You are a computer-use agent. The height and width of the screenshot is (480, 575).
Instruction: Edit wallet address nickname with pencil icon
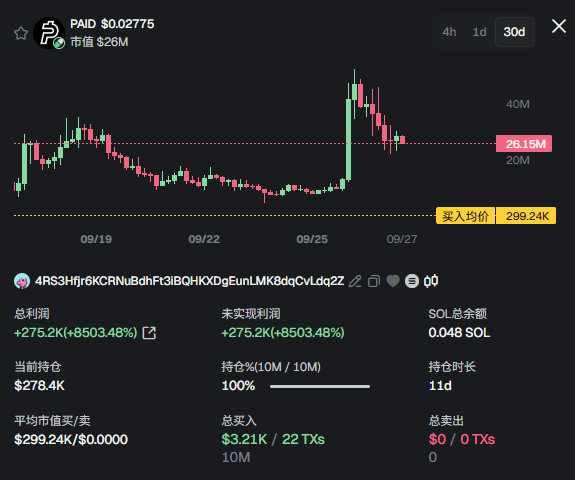click(x=355, y=281)
